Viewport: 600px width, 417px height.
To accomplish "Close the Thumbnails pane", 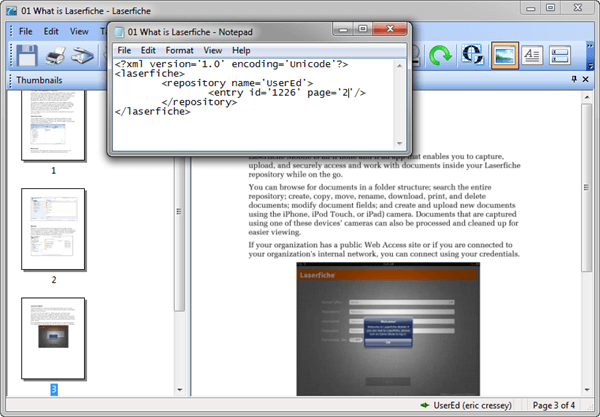I will 585,79.
